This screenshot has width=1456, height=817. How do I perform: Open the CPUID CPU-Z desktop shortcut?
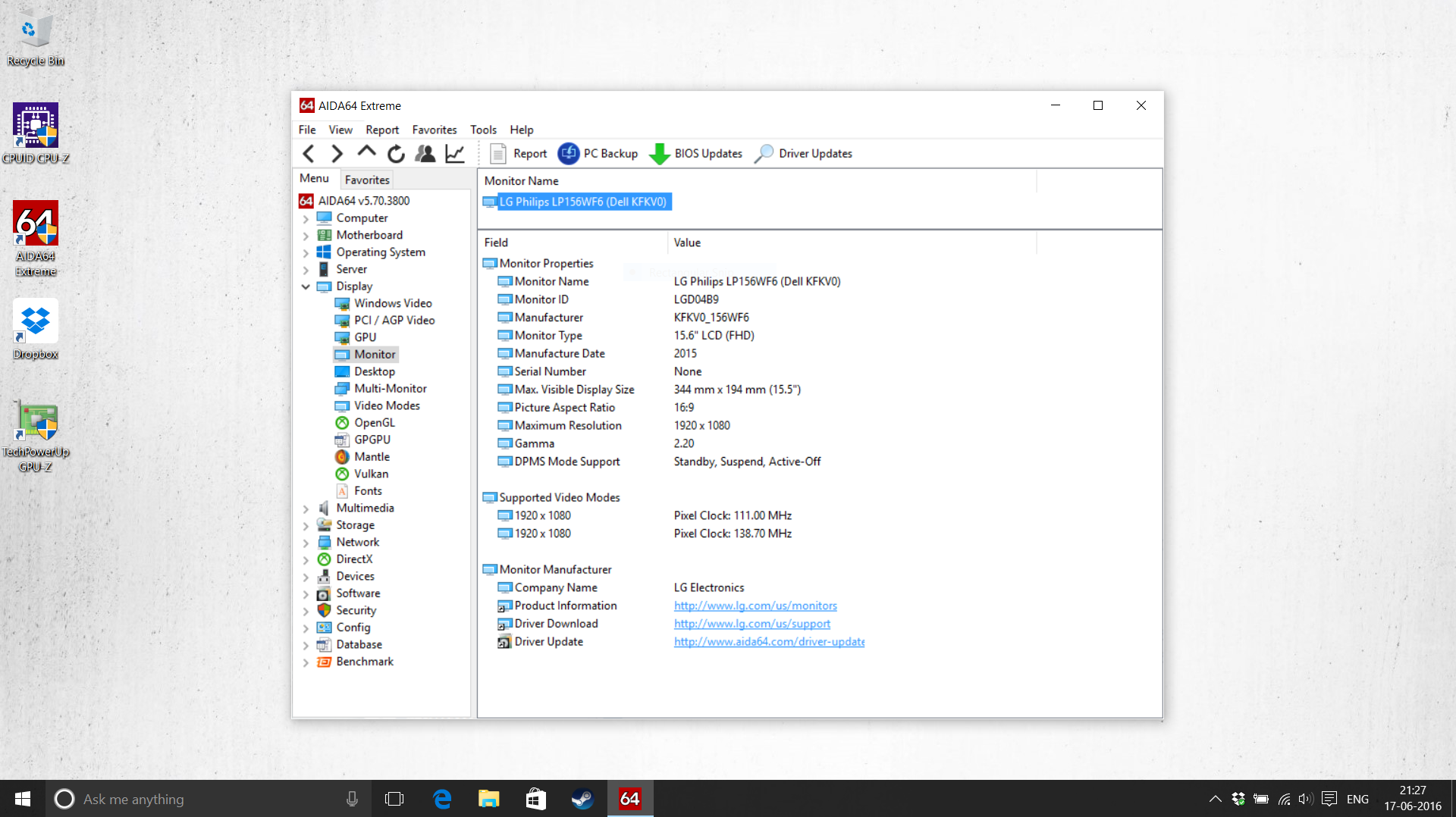click(x=36, y=134)
